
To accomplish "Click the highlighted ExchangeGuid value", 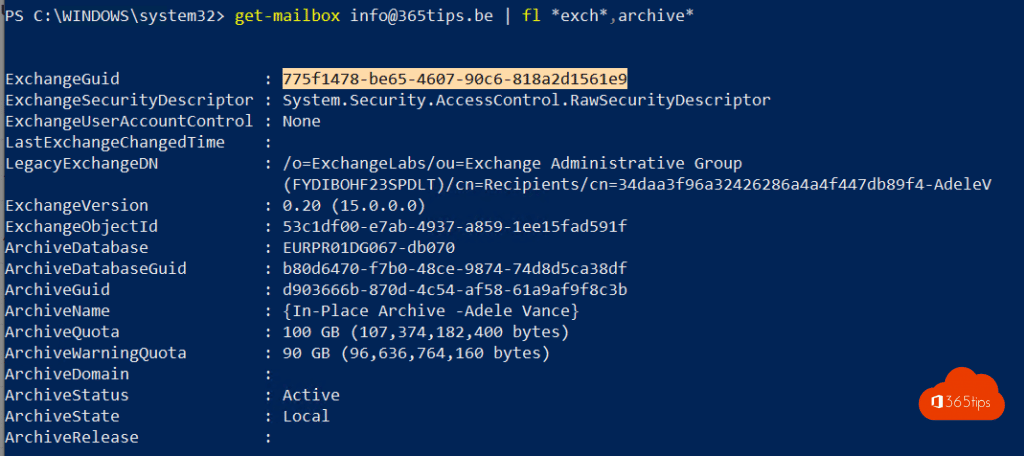I will pos(454,79).
